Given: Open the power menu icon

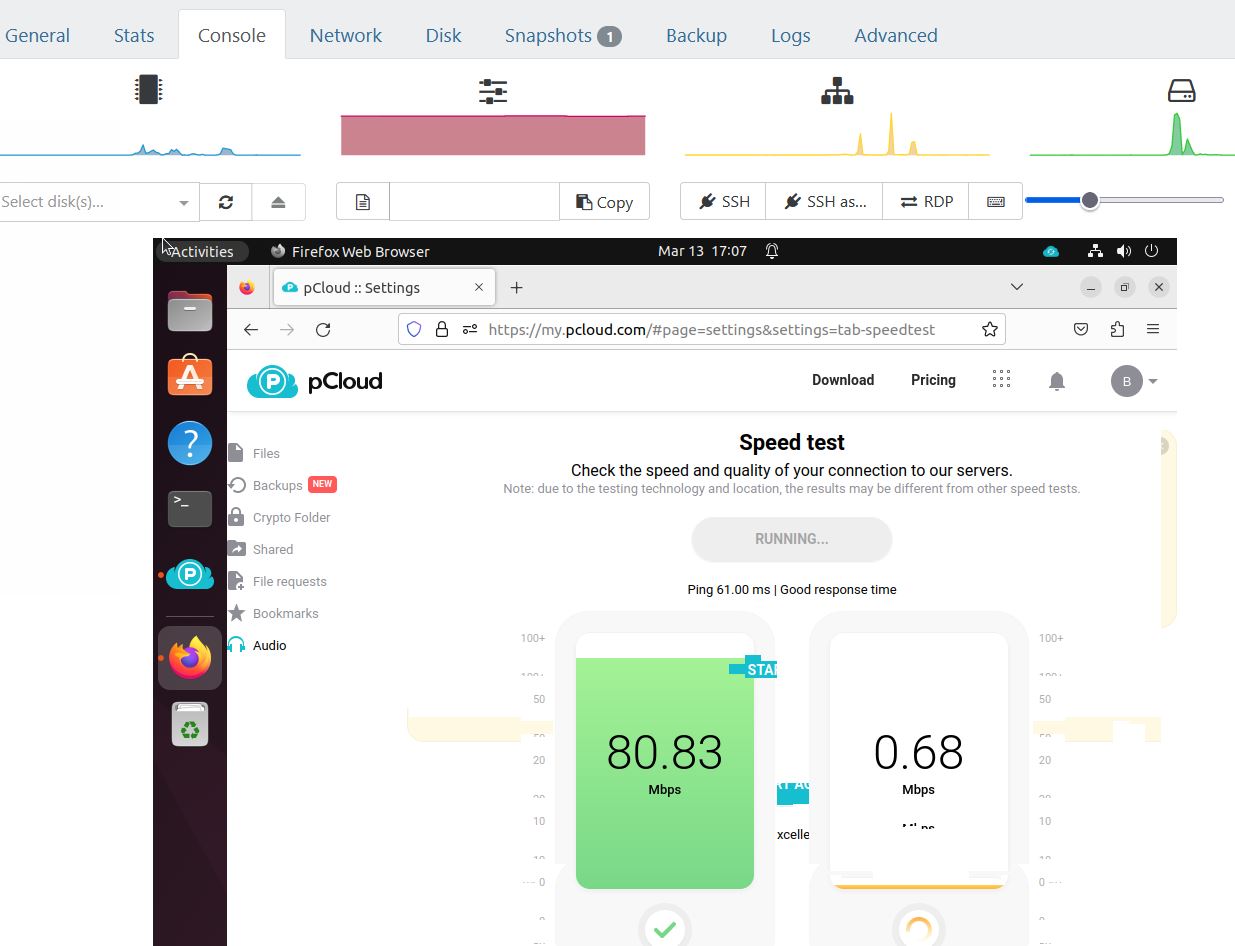Looking at the screenshot, I should [x=1151, y=251].
